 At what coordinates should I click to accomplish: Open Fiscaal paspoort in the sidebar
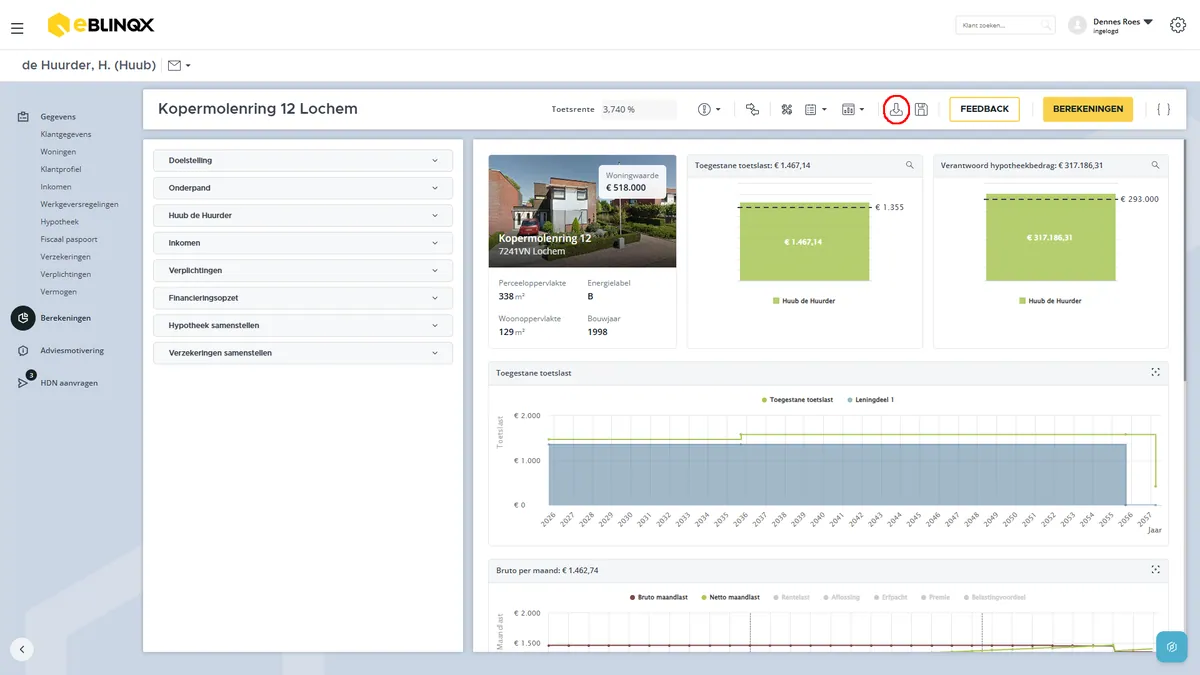click(x=69, y=240)
